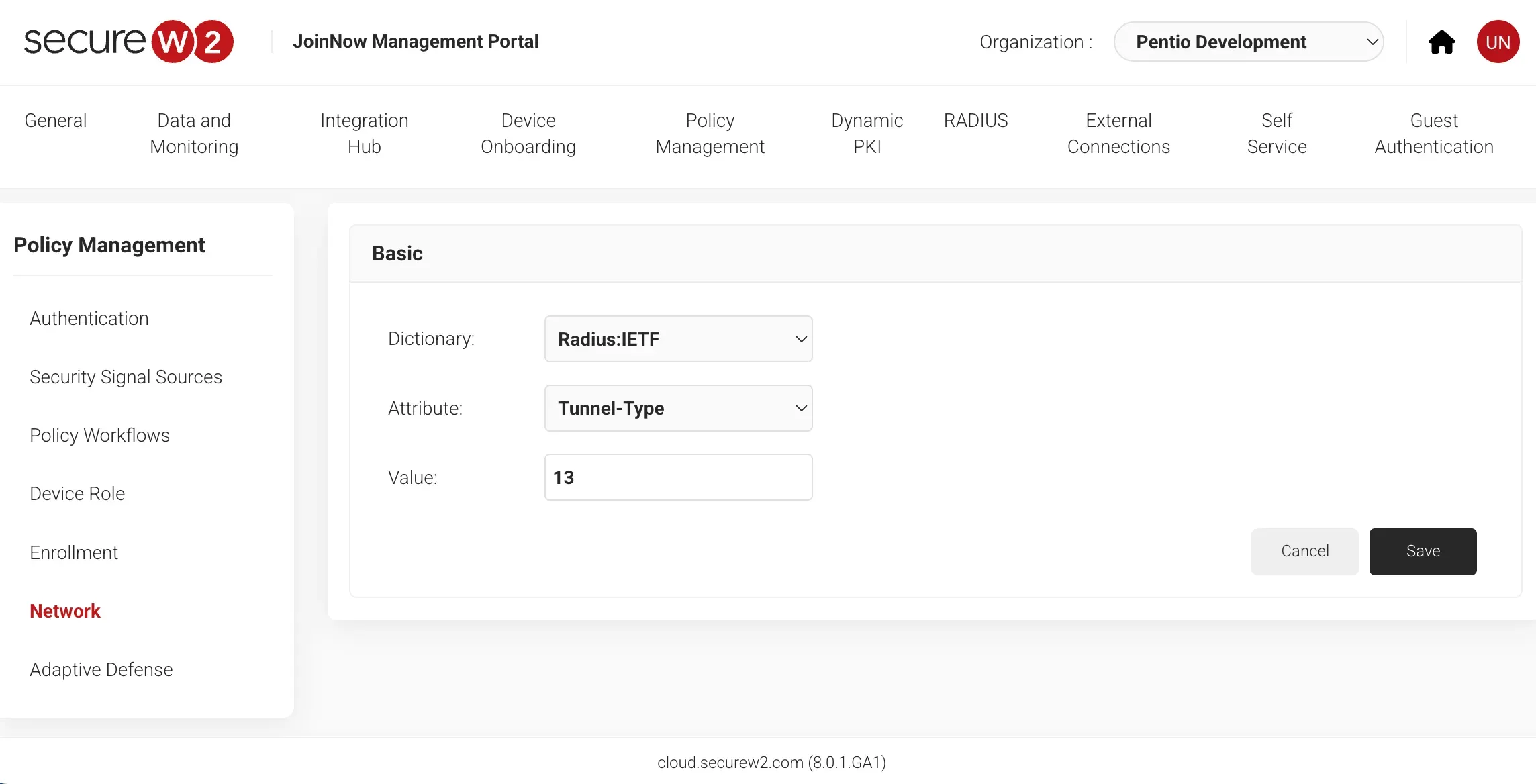
Task: Go to Integration Hub menu
Action: (364, 134)
